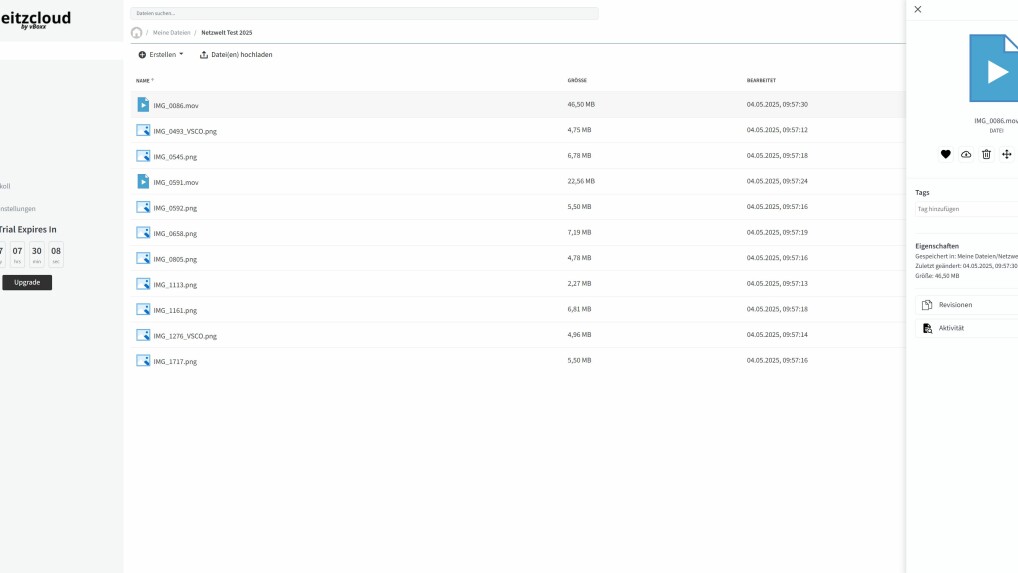Viewport: 1018px width, 573px height.
Task: Click the move arrows icon in details panel
Action: 1006,154
